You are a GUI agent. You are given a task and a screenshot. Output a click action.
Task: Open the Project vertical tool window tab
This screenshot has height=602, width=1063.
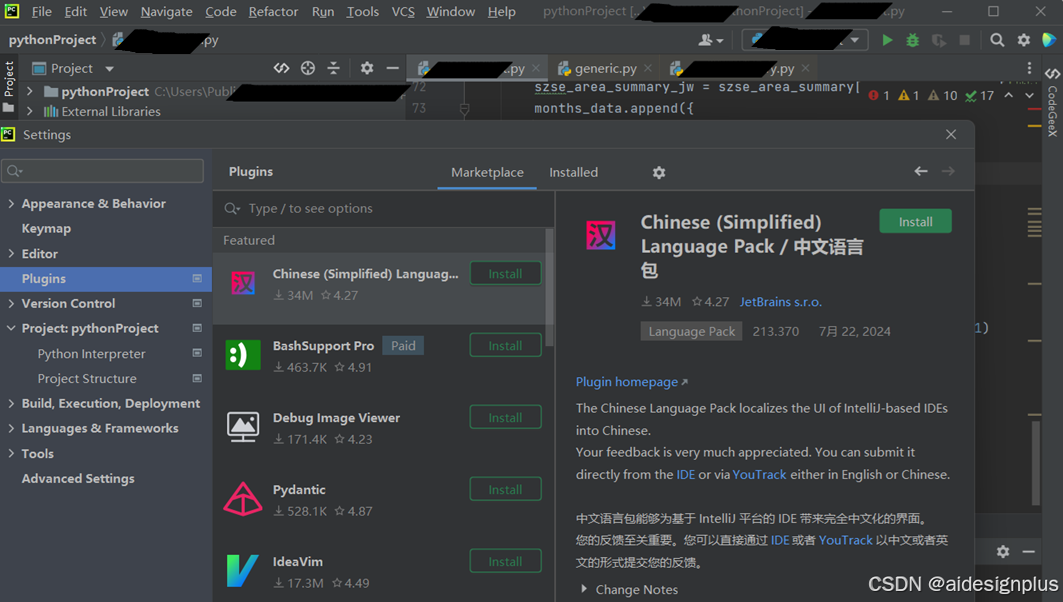tap(9, 86)
